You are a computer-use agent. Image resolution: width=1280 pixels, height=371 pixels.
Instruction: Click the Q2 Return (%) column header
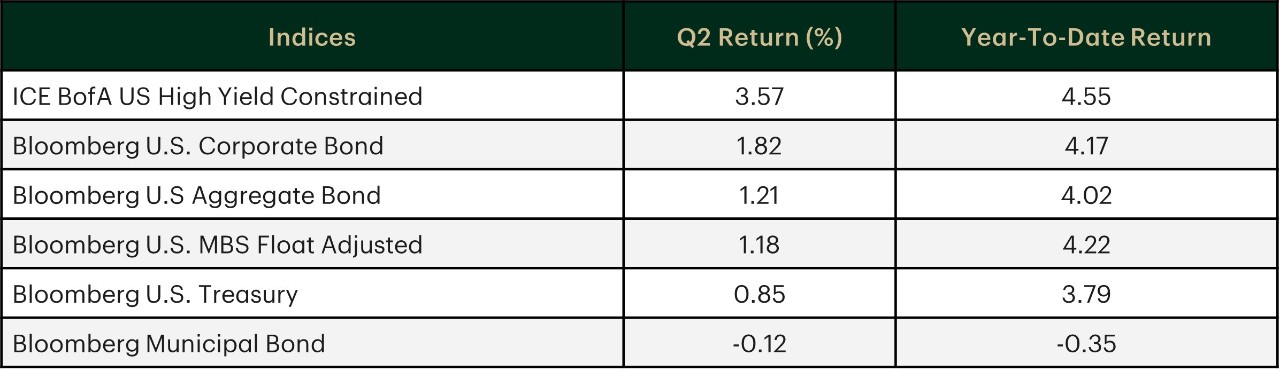coord(760,38)
